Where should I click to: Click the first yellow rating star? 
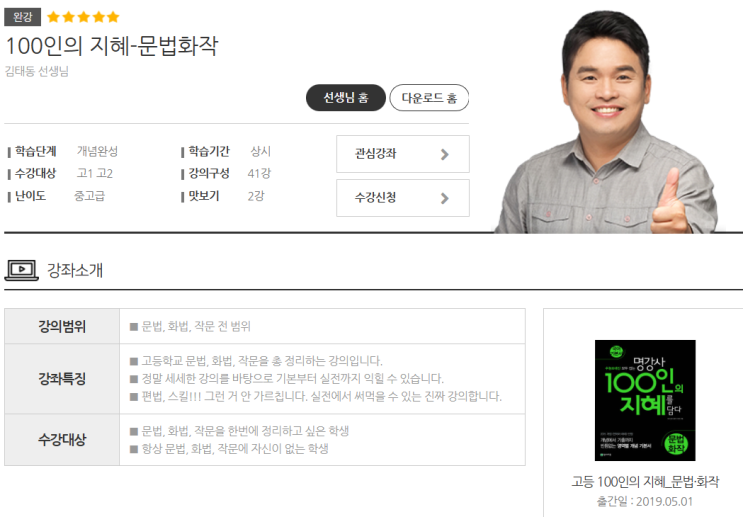(54, 17)
